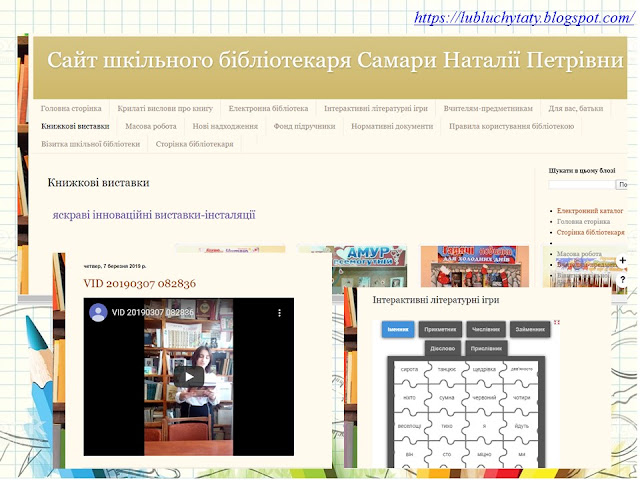Select the Займенник game button

[530, 329]
